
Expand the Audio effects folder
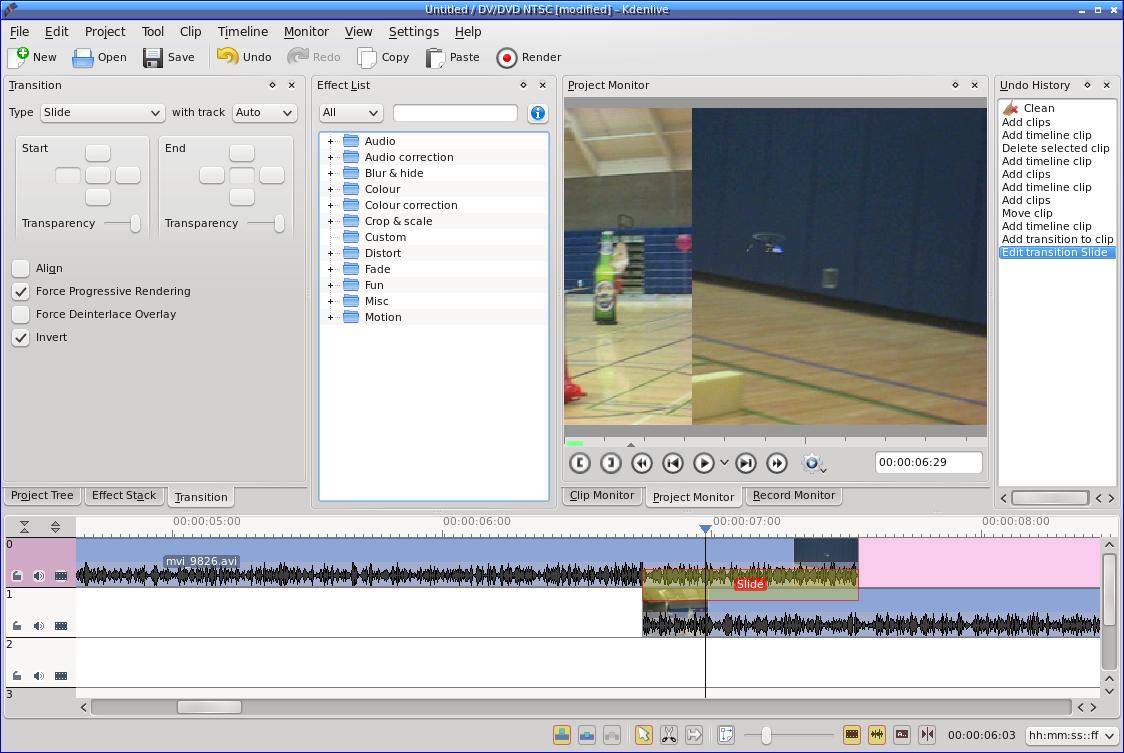tap(330, 141)
